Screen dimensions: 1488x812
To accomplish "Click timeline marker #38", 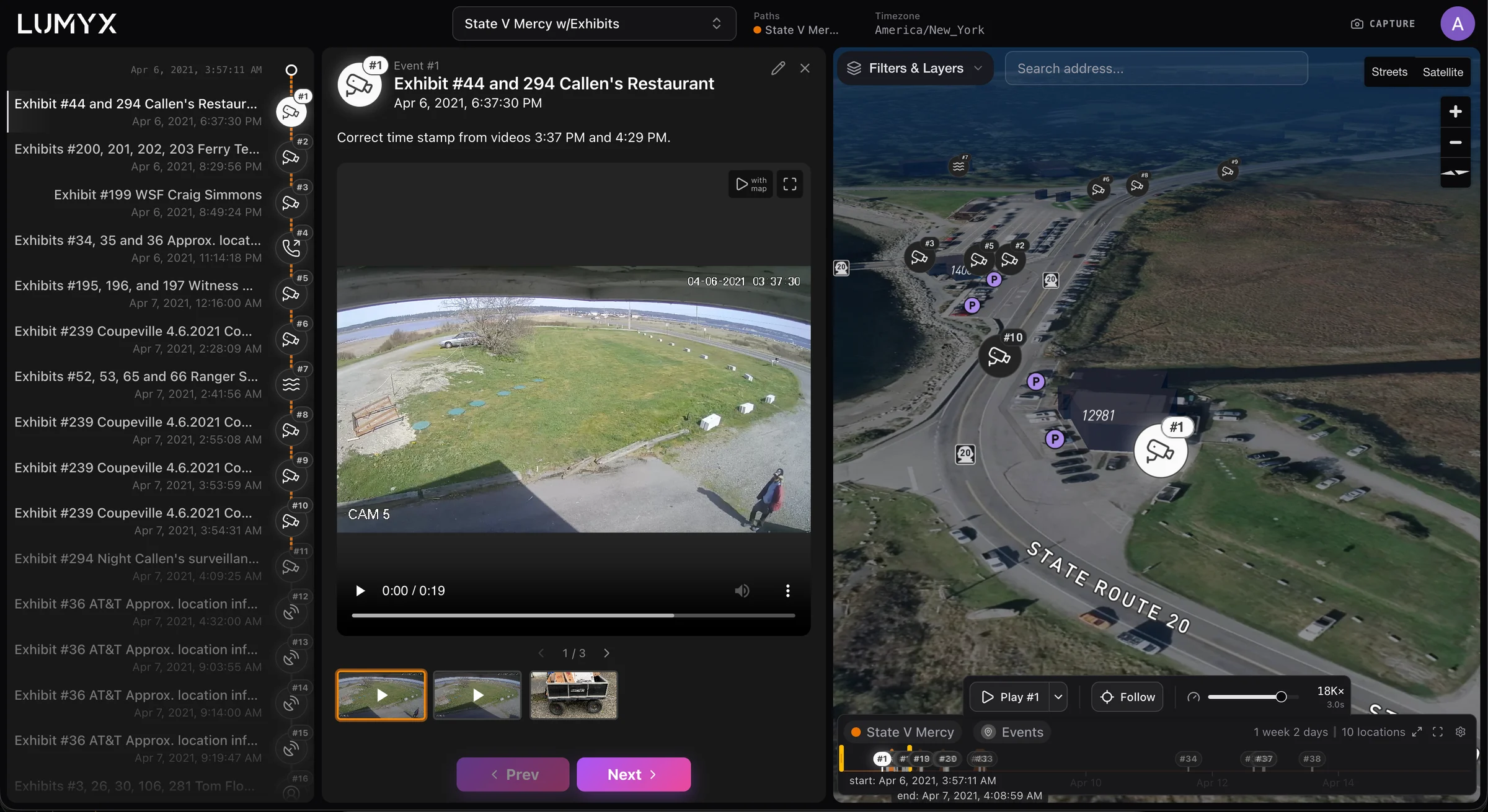I will [1311, 759].
